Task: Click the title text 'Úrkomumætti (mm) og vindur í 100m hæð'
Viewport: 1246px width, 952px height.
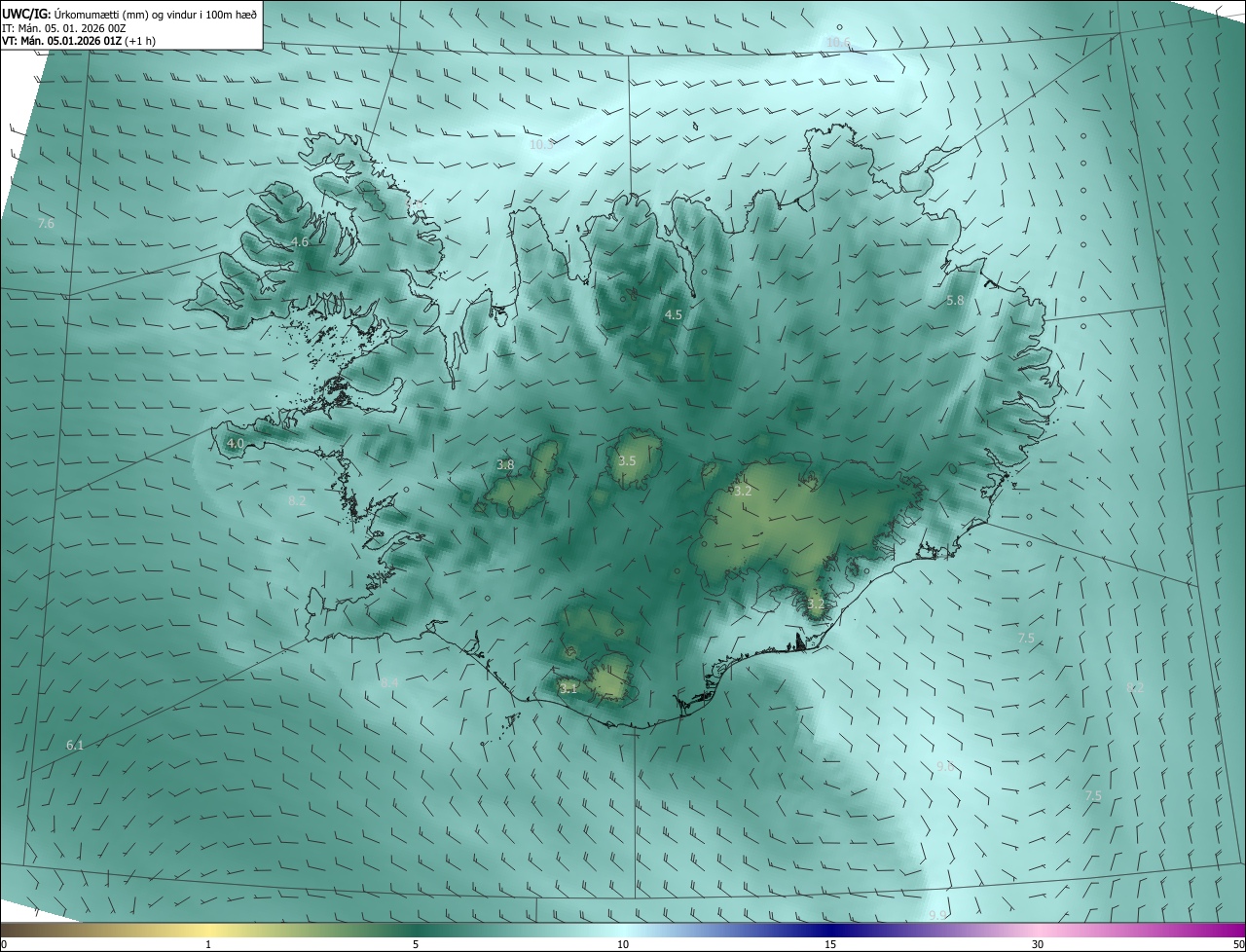Action: (155, 14)
